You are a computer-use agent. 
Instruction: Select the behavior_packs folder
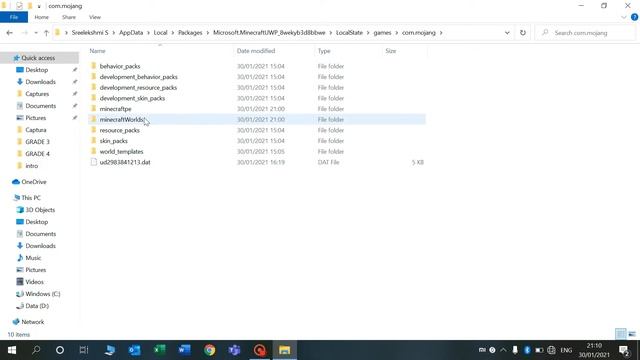point(120,66)
